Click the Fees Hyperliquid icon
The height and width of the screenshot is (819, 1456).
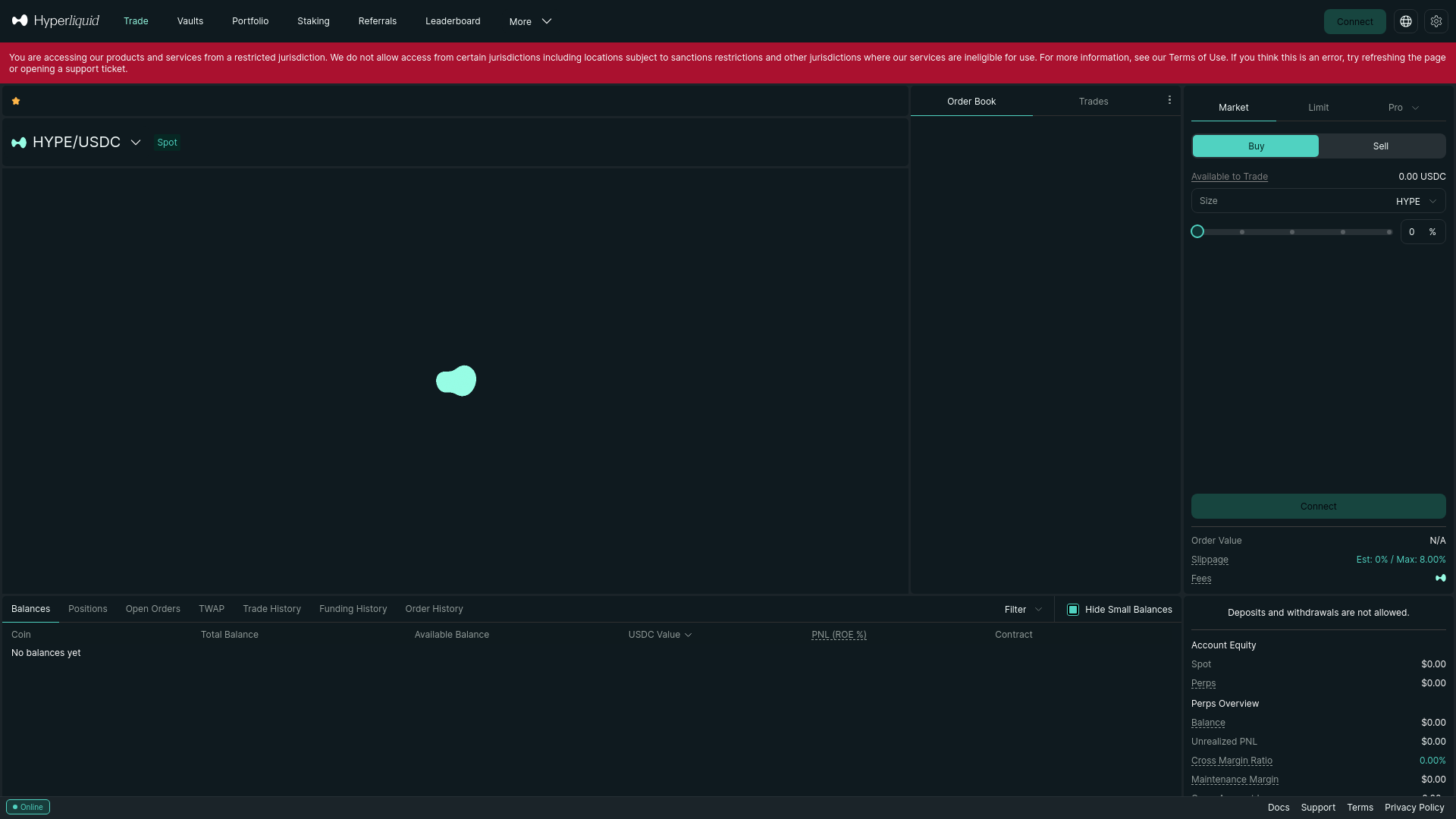coord(1440,578)
